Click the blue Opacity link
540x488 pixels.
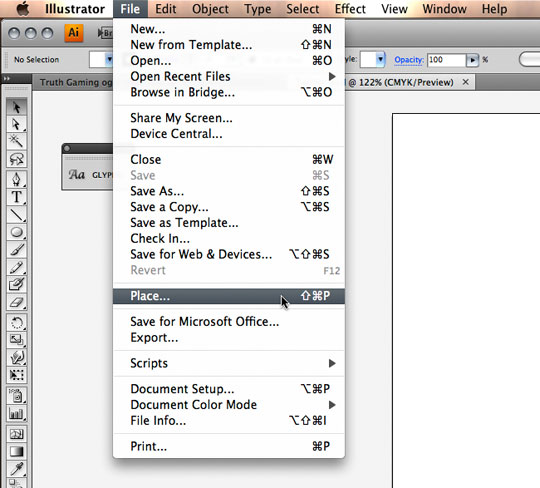tap(409, 60)
